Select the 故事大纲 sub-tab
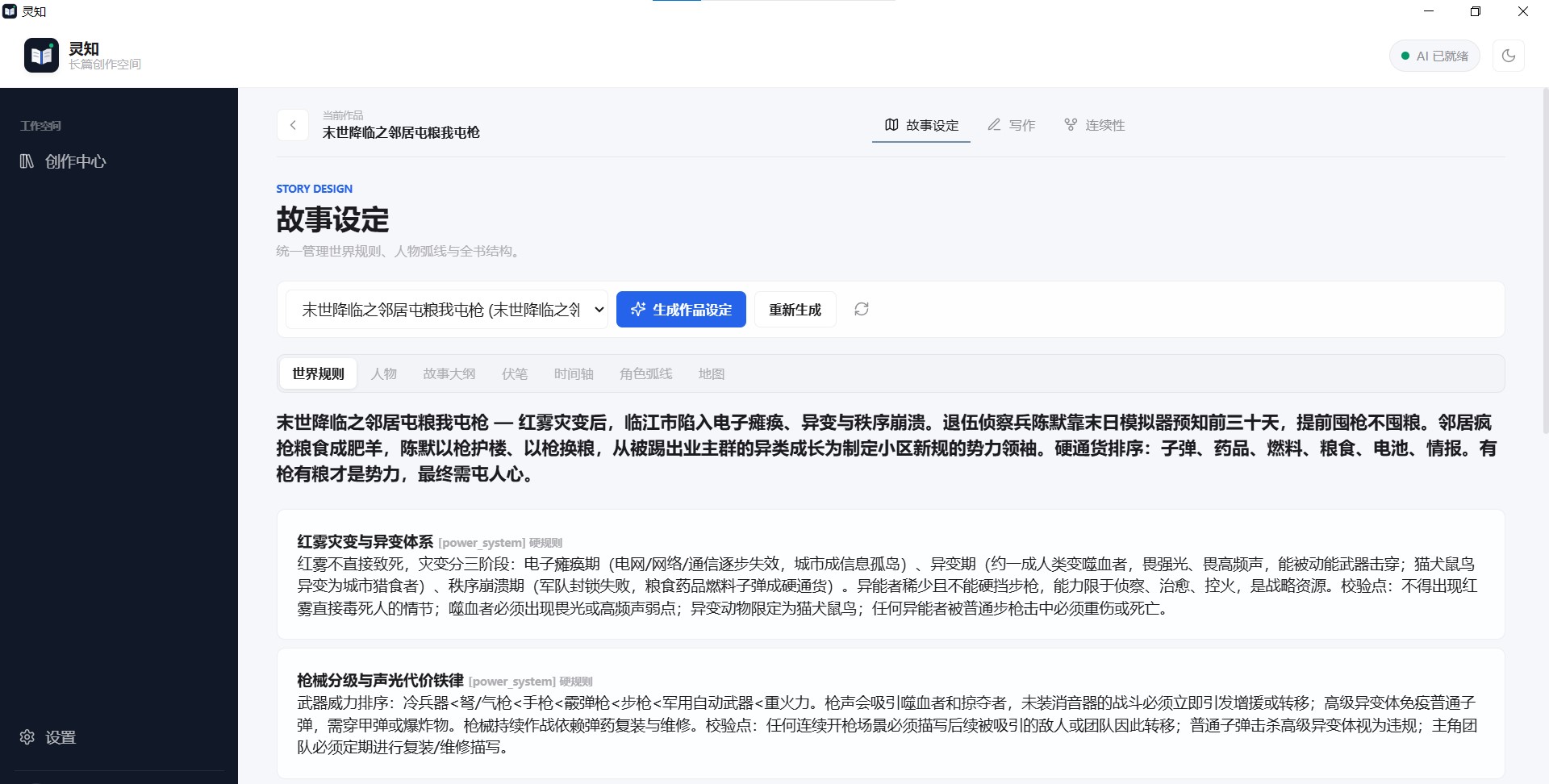 click(449, 373)
